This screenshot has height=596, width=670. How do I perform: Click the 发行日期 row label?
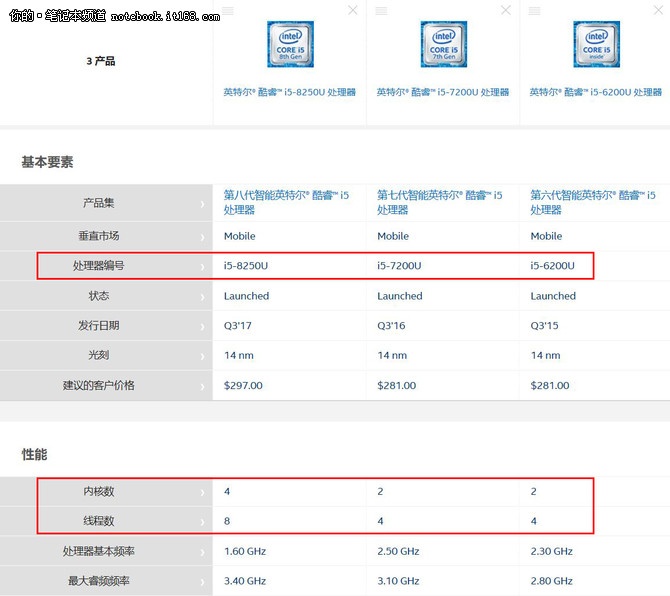tap(99, 326)
